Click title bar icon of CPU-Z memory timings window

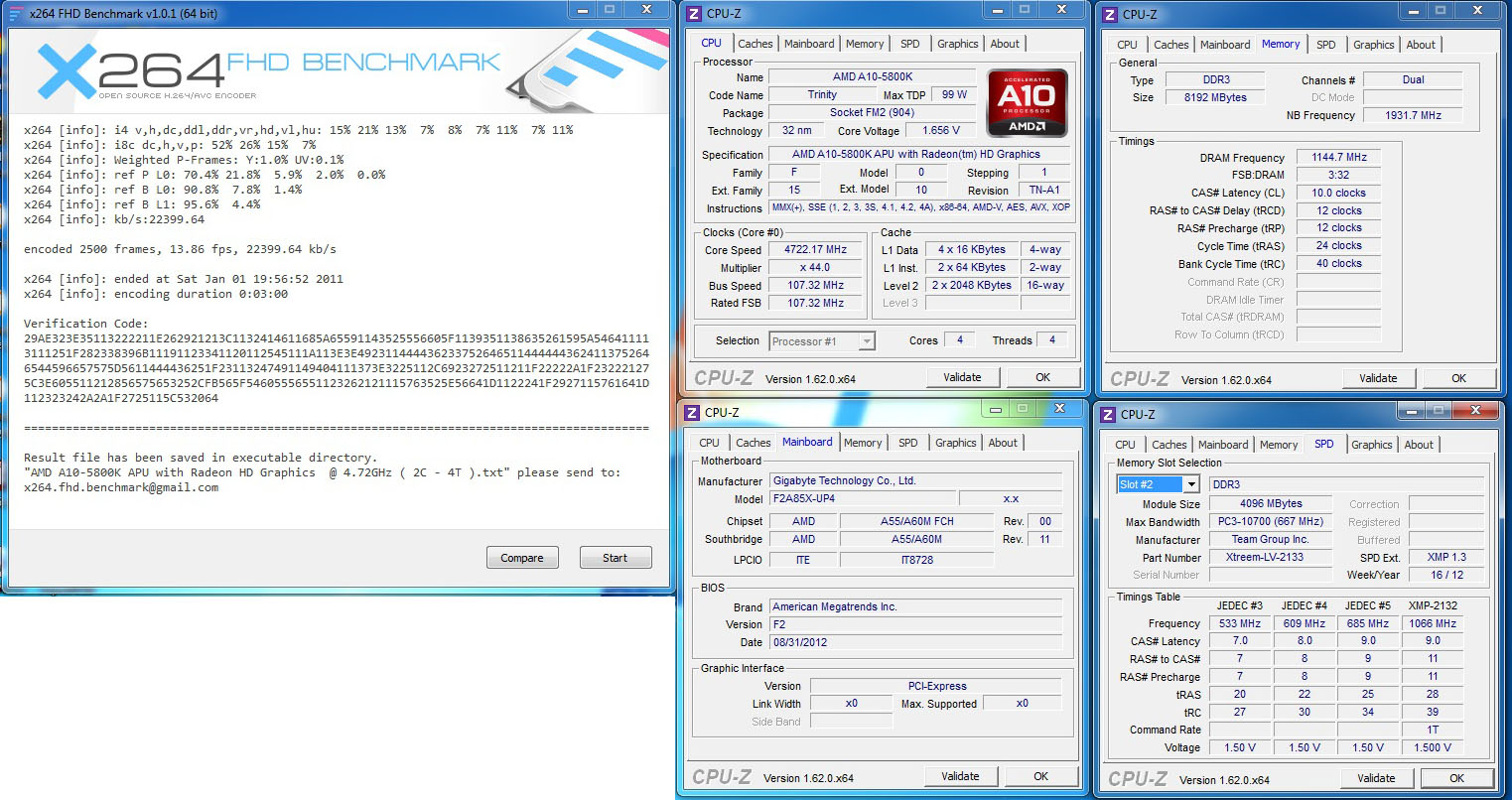pyautogui.click(x=1110, y=14)
